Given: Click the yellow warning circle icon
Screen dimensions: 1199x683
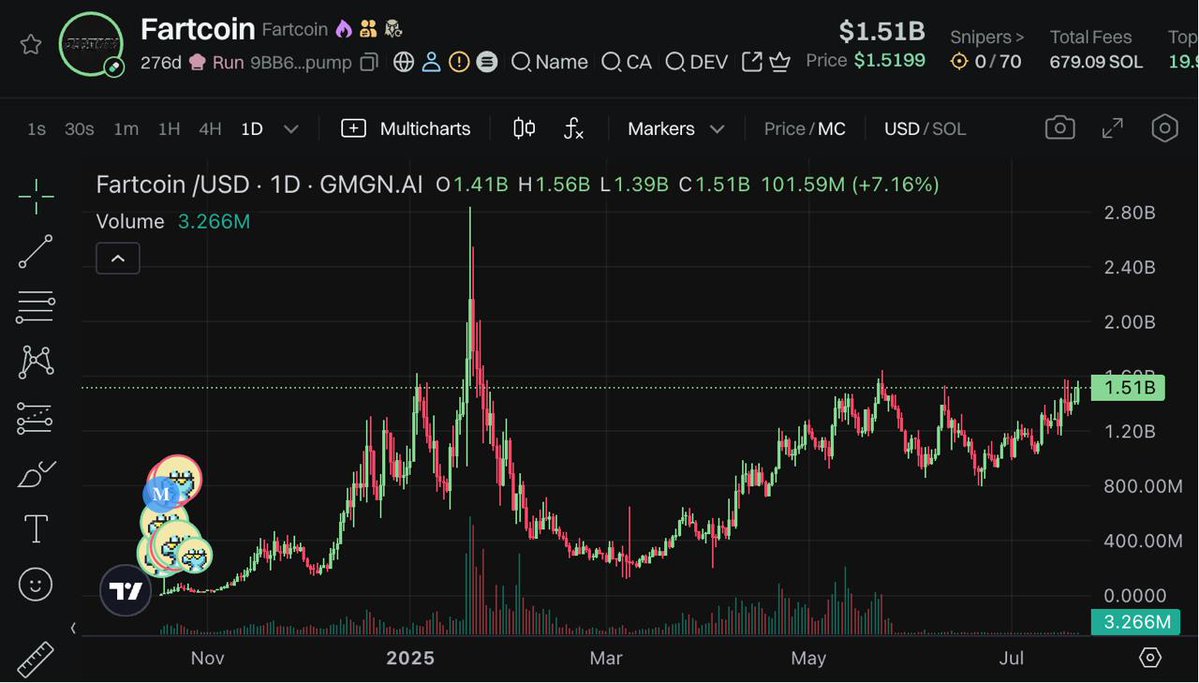Looking at the screenshot, I should (459, 62).
